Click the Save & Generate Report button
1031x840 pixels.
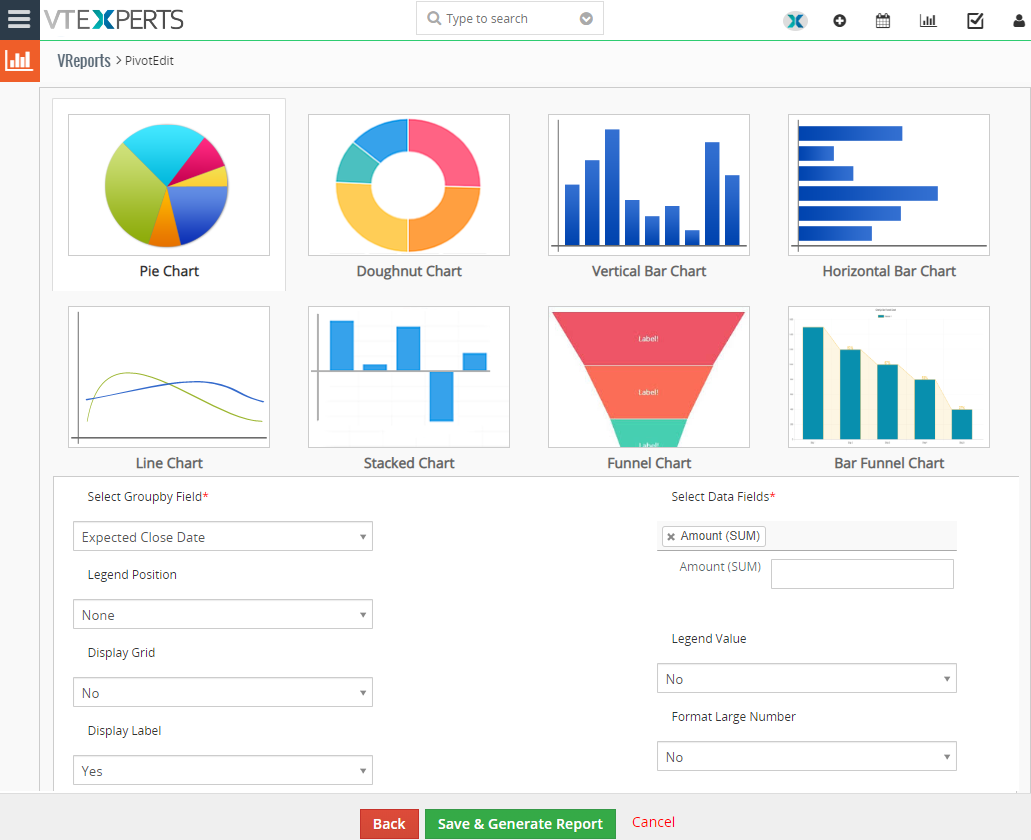click(520, 823)
